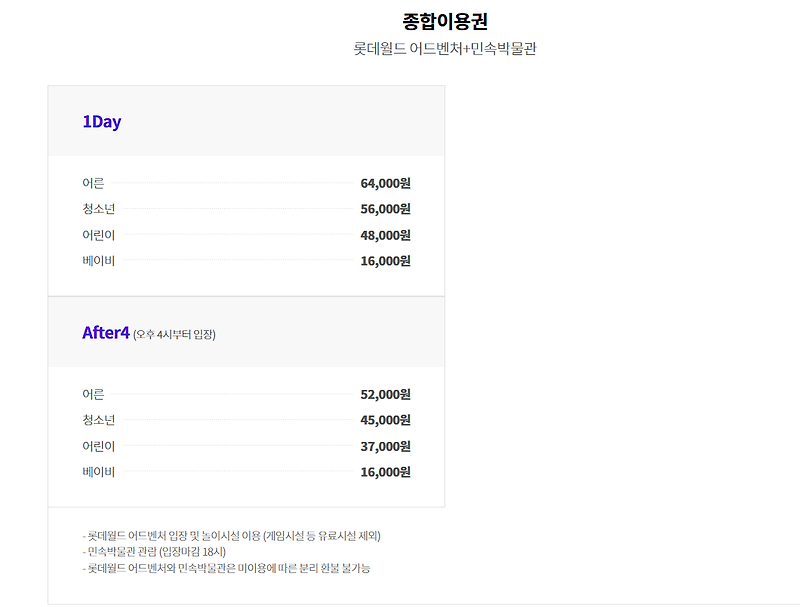Click the 37,000원 After4 child price
Viewport: 800px width, 607px height.
(x=385, y=446)
